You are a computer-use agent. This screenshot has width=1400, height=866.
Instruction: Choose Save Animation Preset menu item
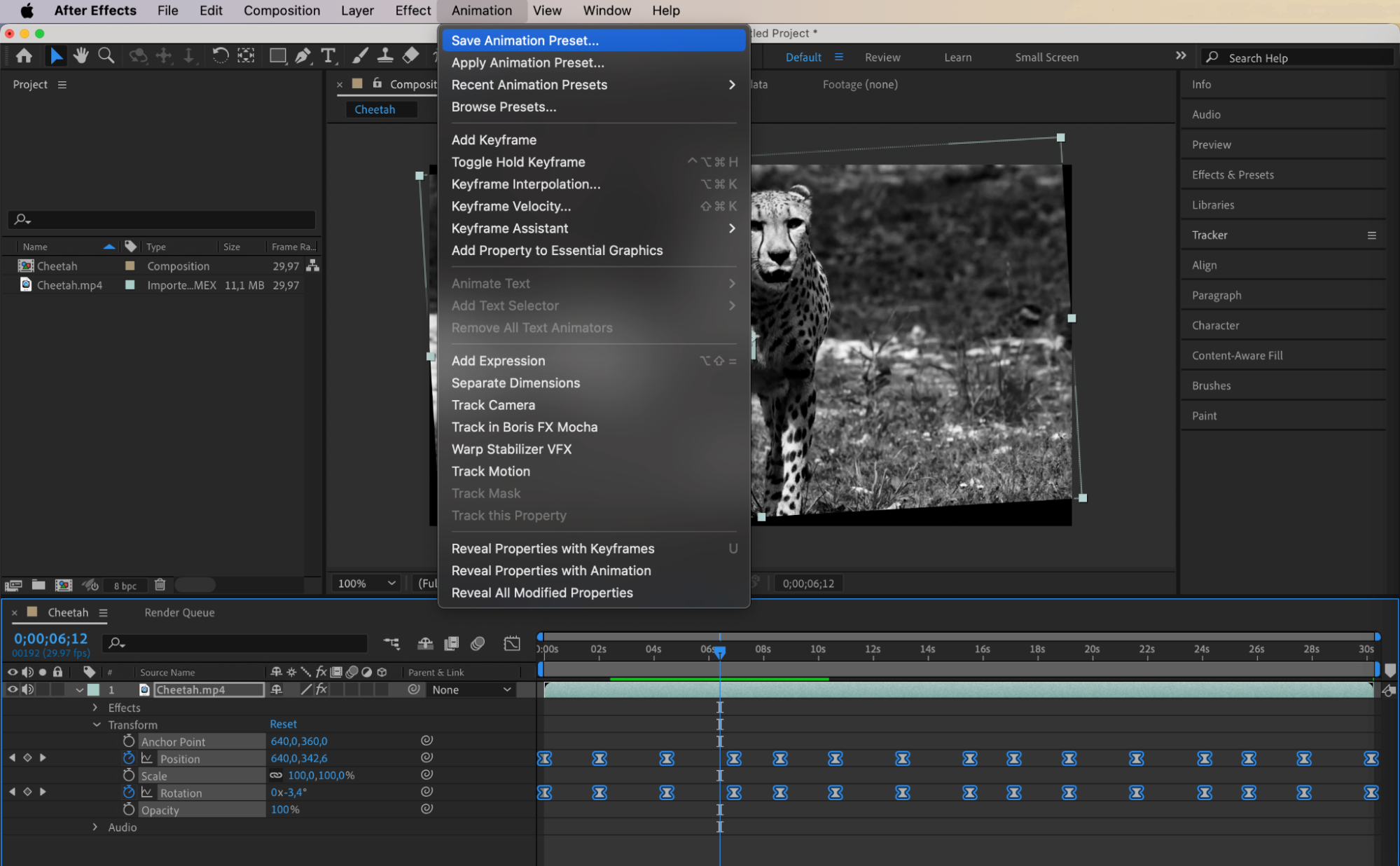point(524,41)
